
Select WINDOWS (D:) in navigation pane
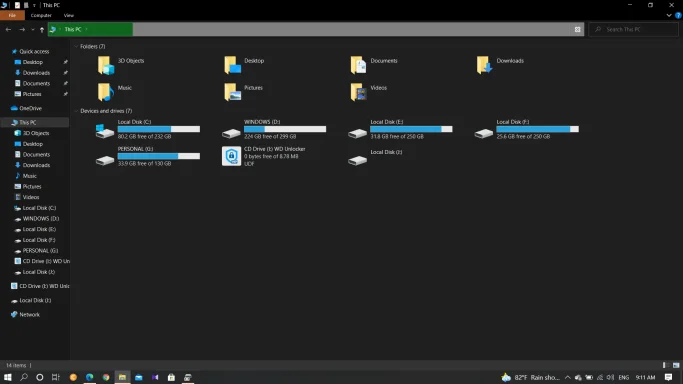click(x=41, y=219)
